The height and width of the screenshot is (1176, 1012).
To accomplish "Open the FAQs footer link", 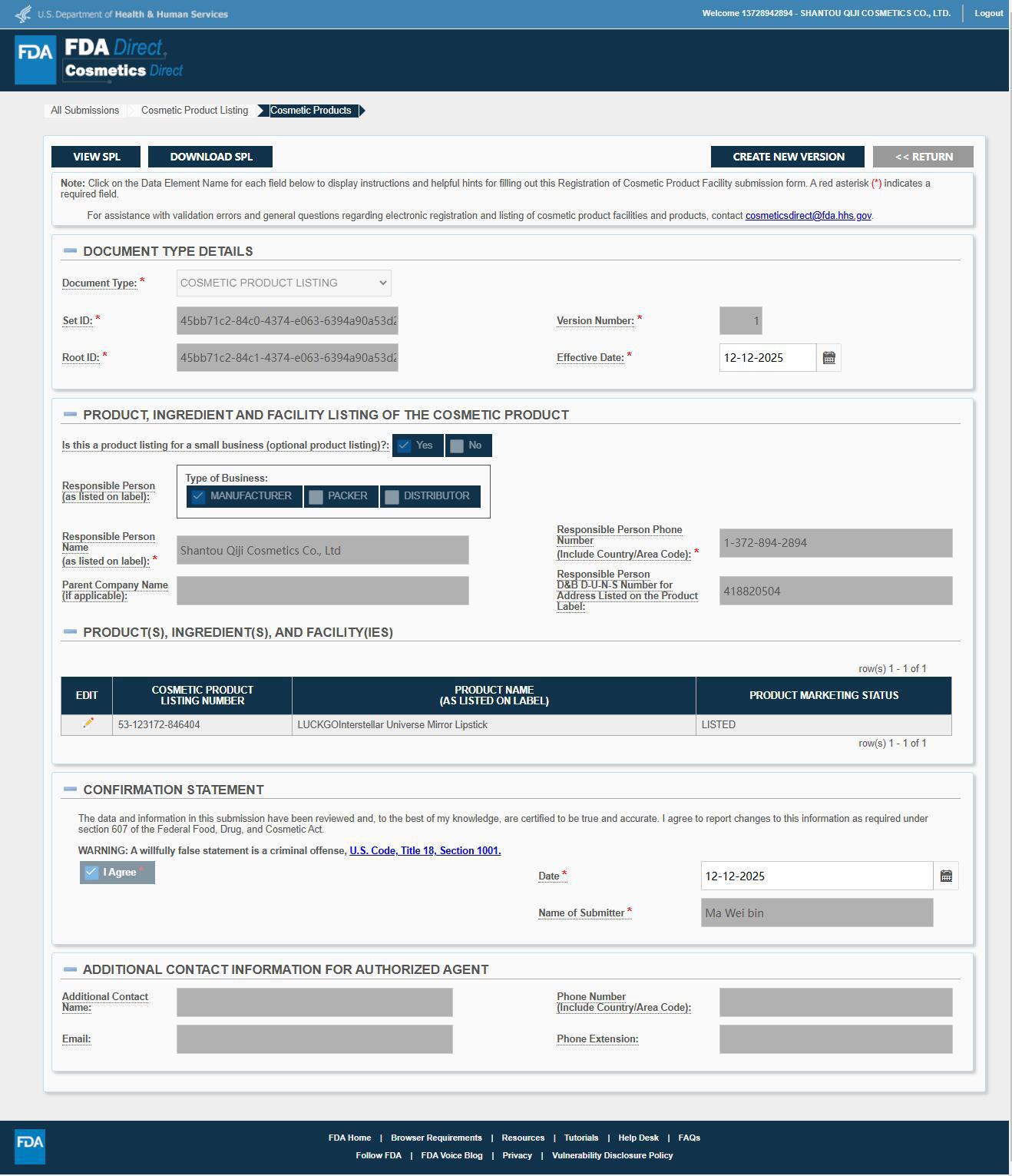I will (x=689, y=1138).
